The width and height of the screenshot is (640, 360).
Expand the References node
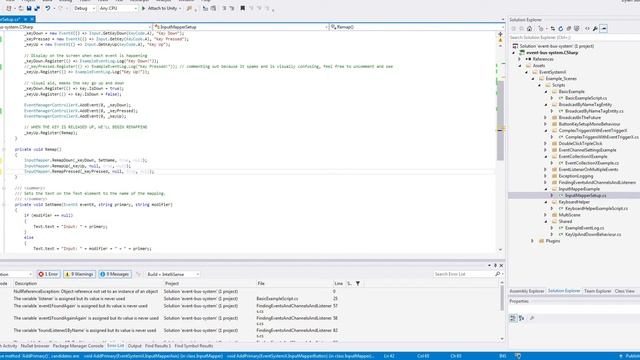[x=520, y=59]
